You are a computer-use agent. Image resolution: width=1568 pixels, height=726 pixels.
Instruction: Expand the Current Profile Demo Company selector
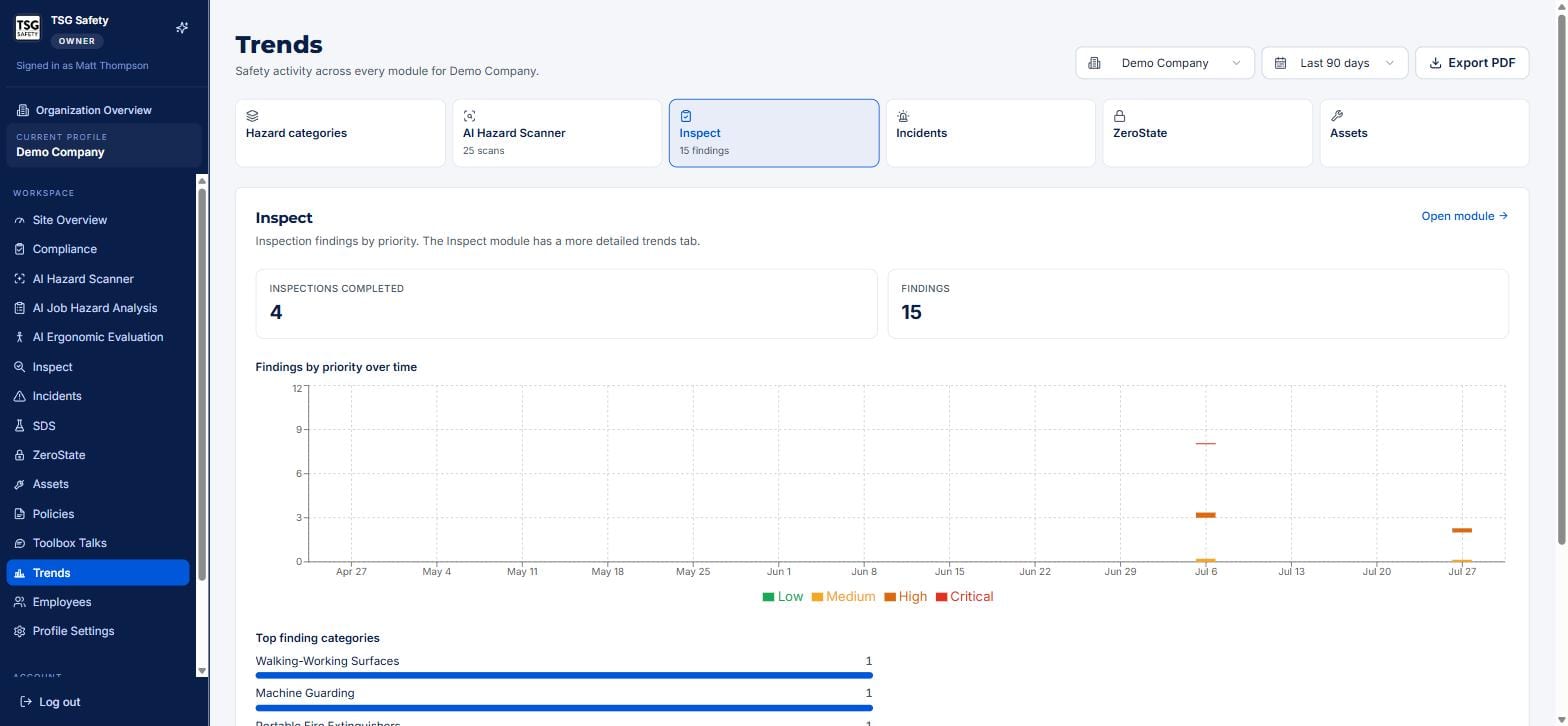(x=104, y=145)
